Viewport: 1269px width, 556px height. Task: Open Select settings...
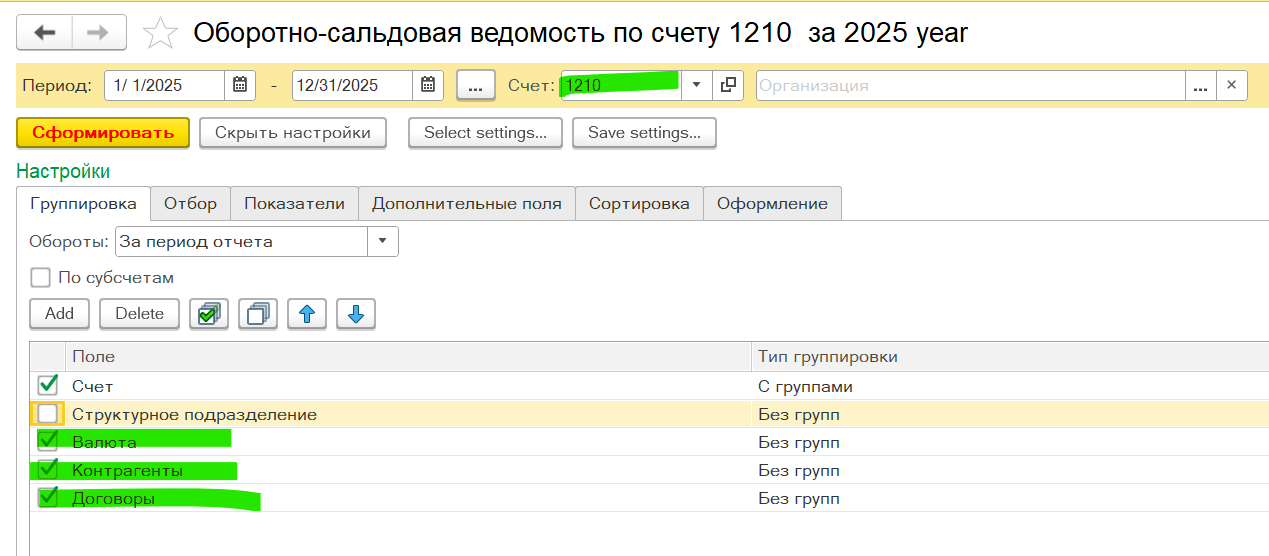[485, 133]
